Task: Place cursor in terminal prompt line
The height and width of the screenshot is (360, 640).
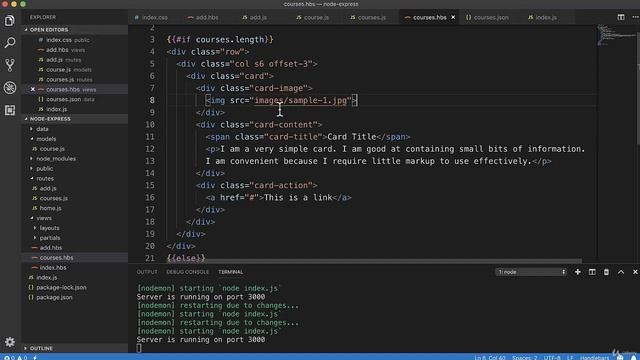Action: click(x=139, y=348)
